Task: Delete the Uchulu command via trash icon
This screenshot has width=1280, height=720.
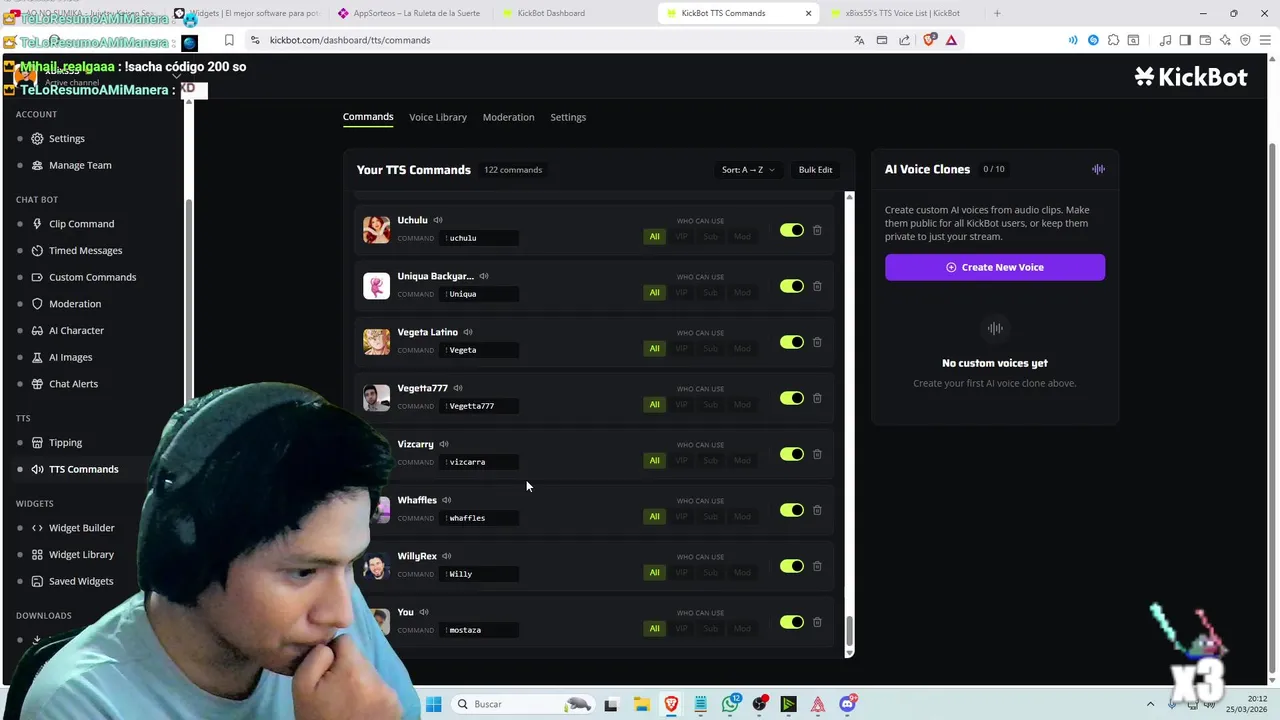Action: tap(817, 230)
